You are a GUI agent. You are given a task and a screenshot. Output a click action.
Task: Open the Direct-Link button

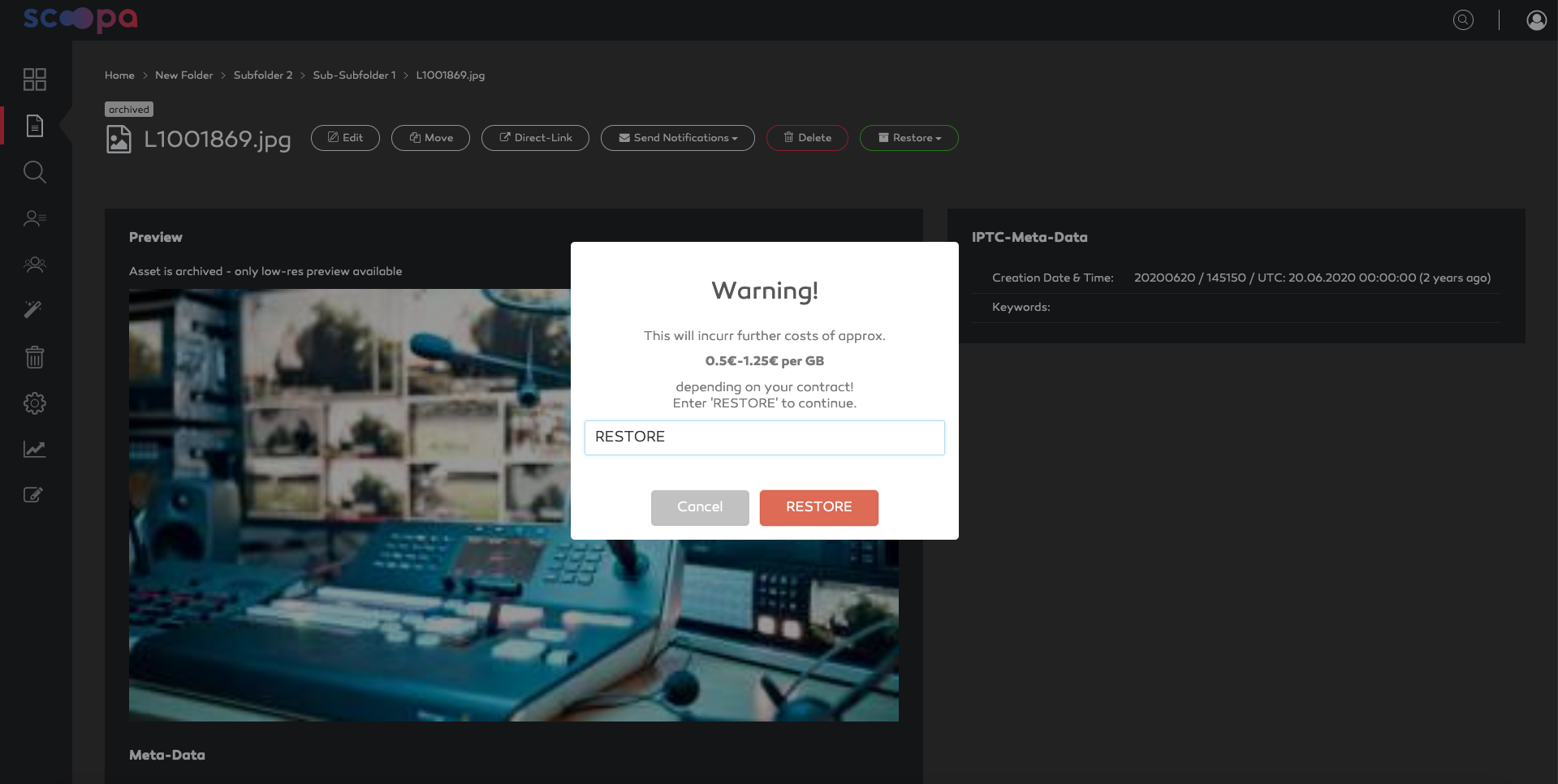click(x=535, y=138)
